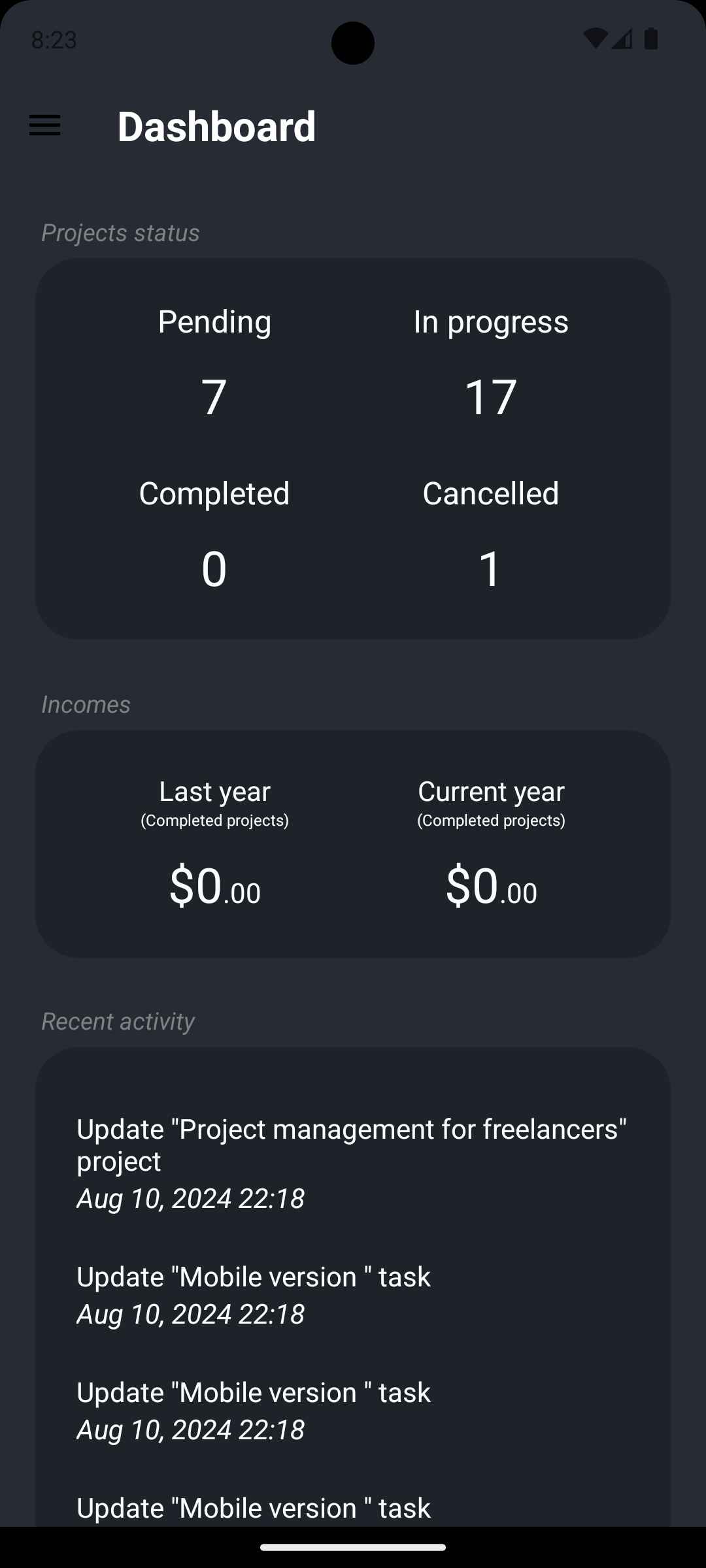Viewport: 706px width, 1568px height.
Task: Tap the Recent activity section header
Action: 118,1021
